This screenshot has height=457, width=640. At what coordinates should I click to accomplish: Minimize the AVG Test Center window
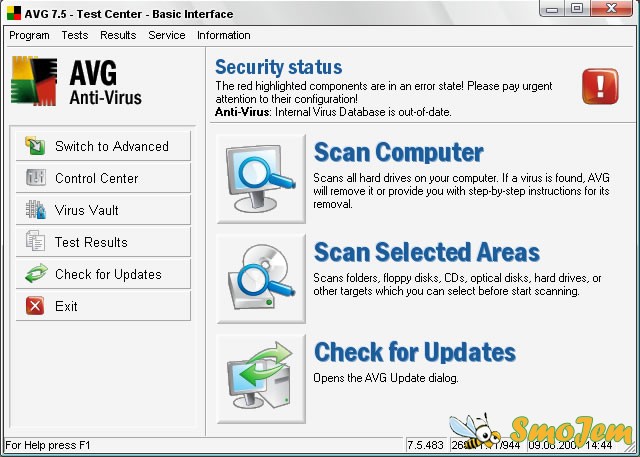pyautogui.click(x=552, y=8)
